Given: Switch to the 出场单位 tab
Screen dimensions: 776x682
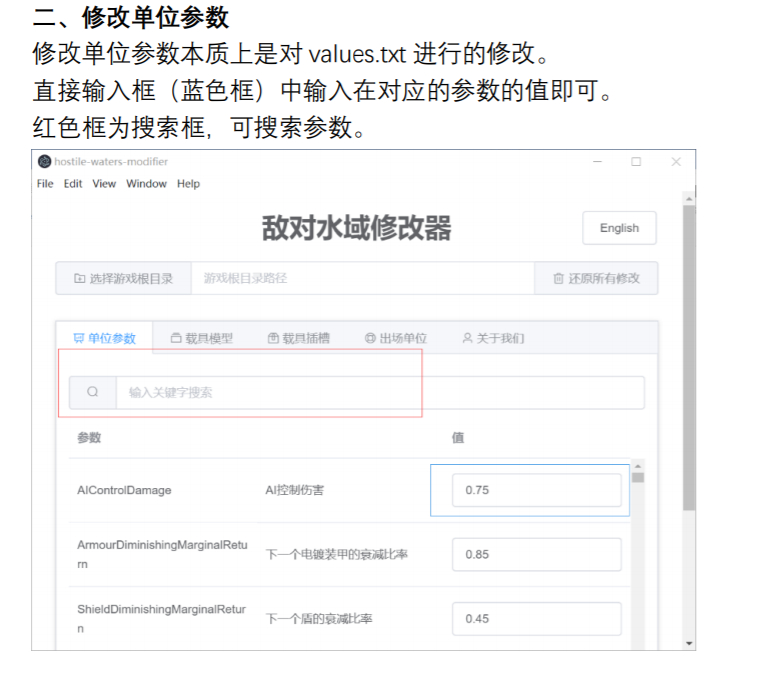Looking at the screenshot, I should pos(395,339).
